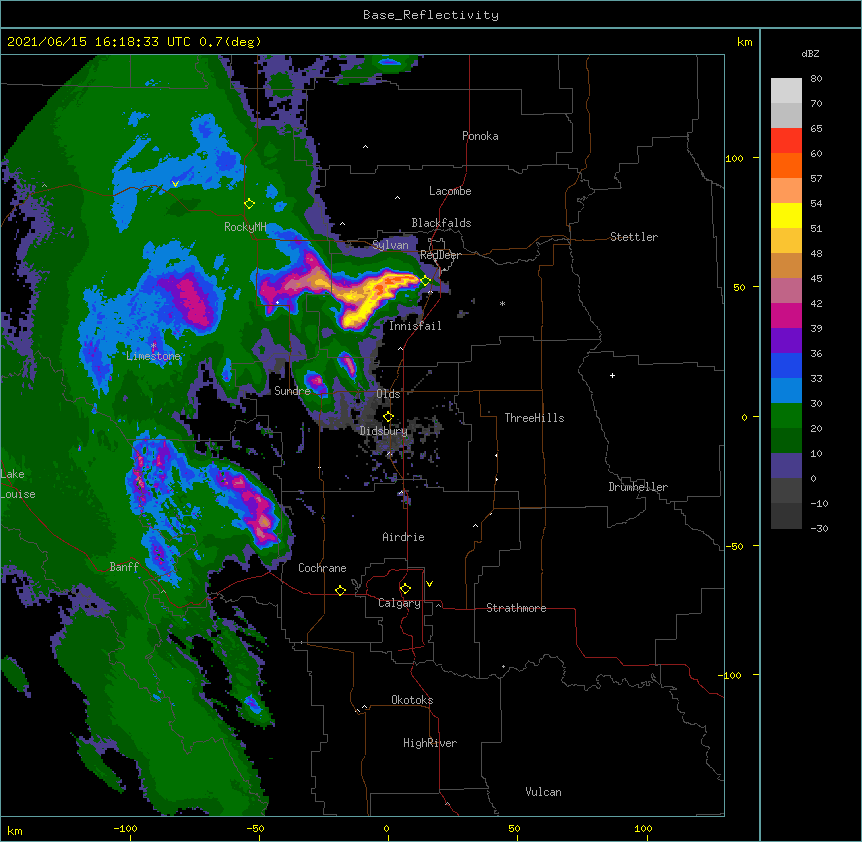Click the Sylvan label on the map
Viewport: 862px width, 842px height.
pyautogui.click(x=390, y=245)
